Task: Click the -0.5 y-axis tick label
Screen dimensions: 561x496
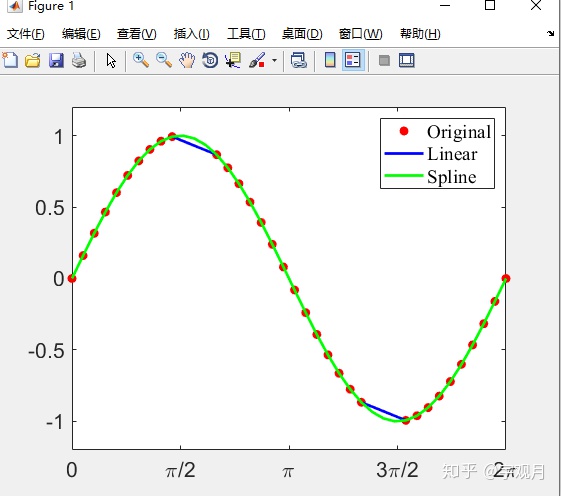Action: pos(47,351)
